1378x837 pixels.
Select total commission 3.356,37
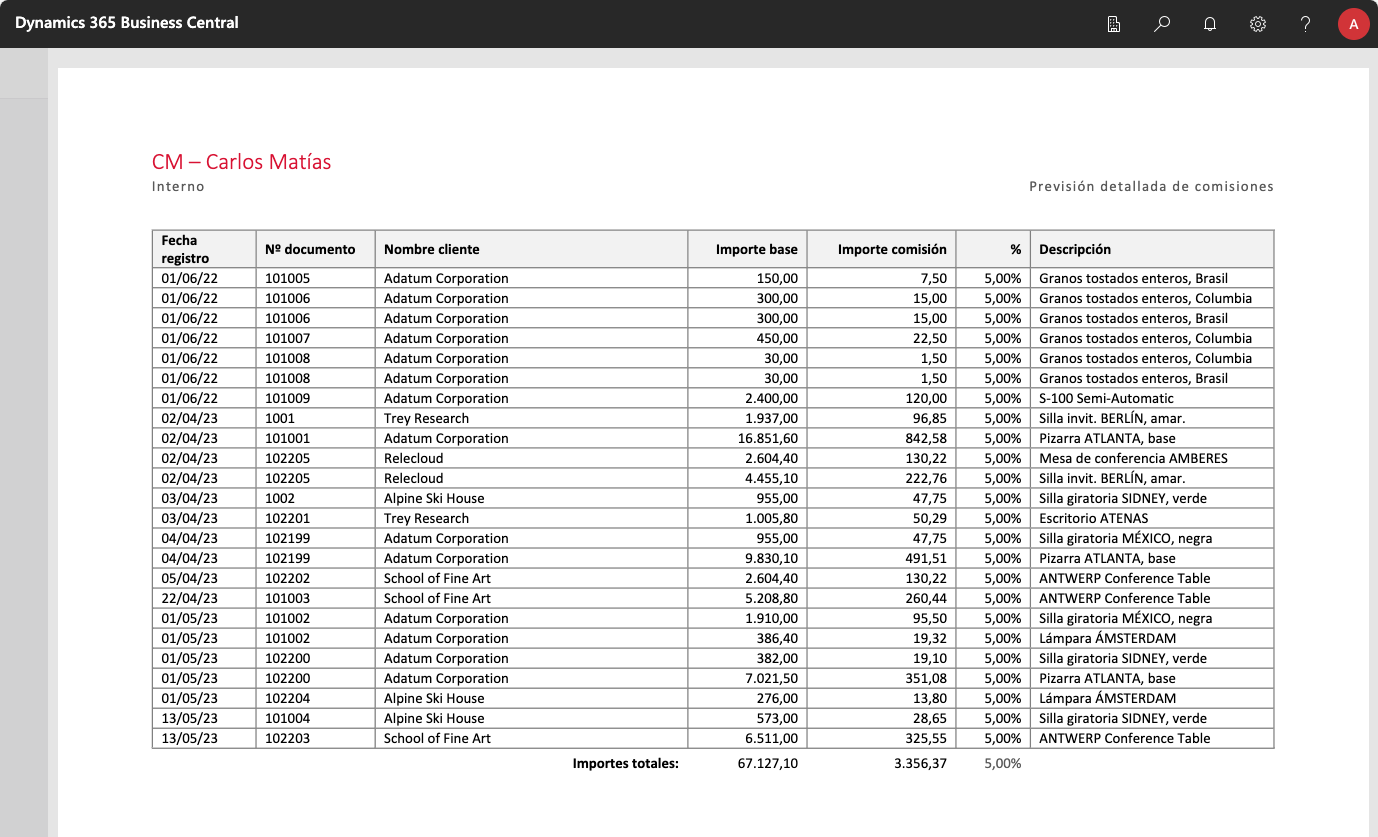(x=920, y=763)
